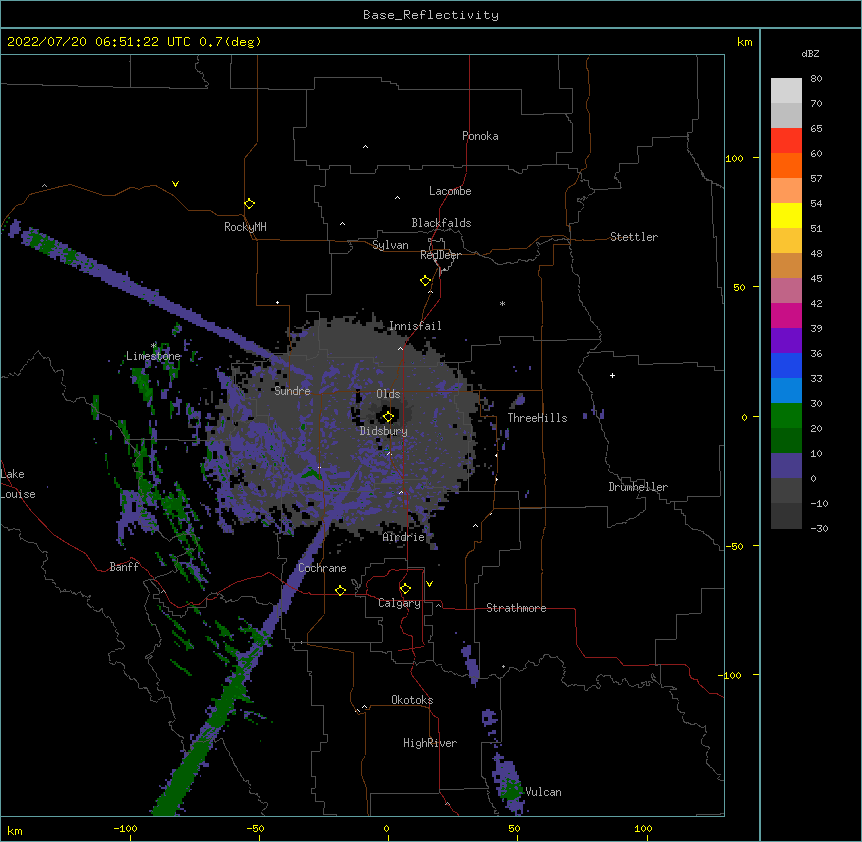Click the dark green 10–20 dBZ swatch
Image resolution: width=862 pixels, height=842 pixels.
point(786,441)
